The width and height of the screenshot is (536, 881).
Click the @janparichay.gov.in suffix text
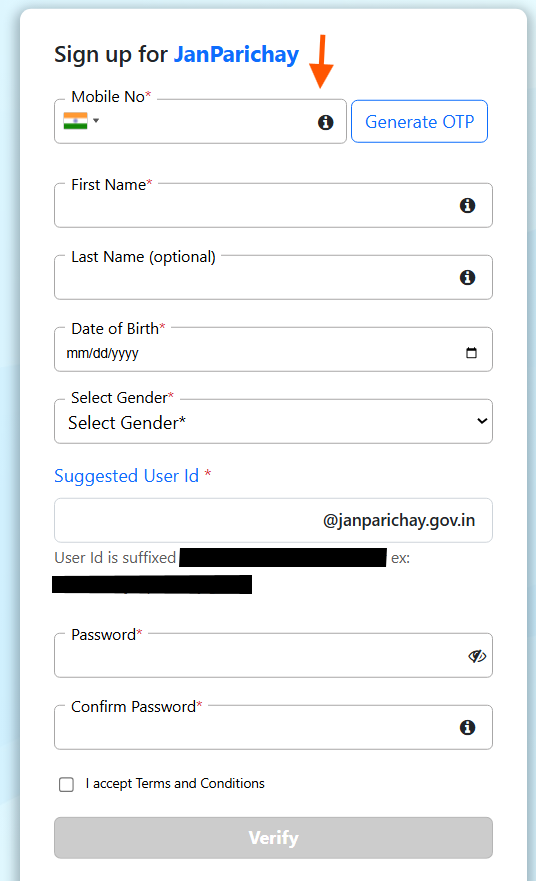click(399, 520)
